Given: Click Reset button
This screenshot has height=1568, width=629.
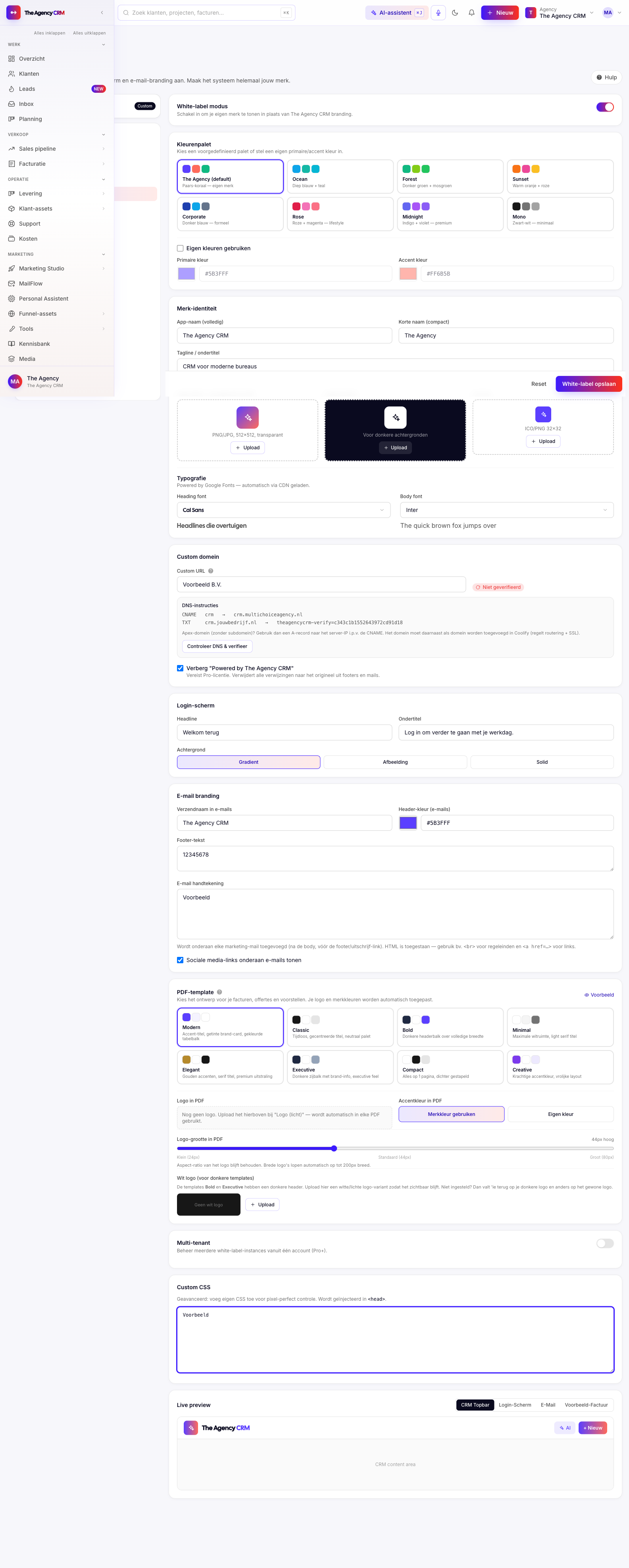Looking at the screenshot, I should (x=538, y=384).
